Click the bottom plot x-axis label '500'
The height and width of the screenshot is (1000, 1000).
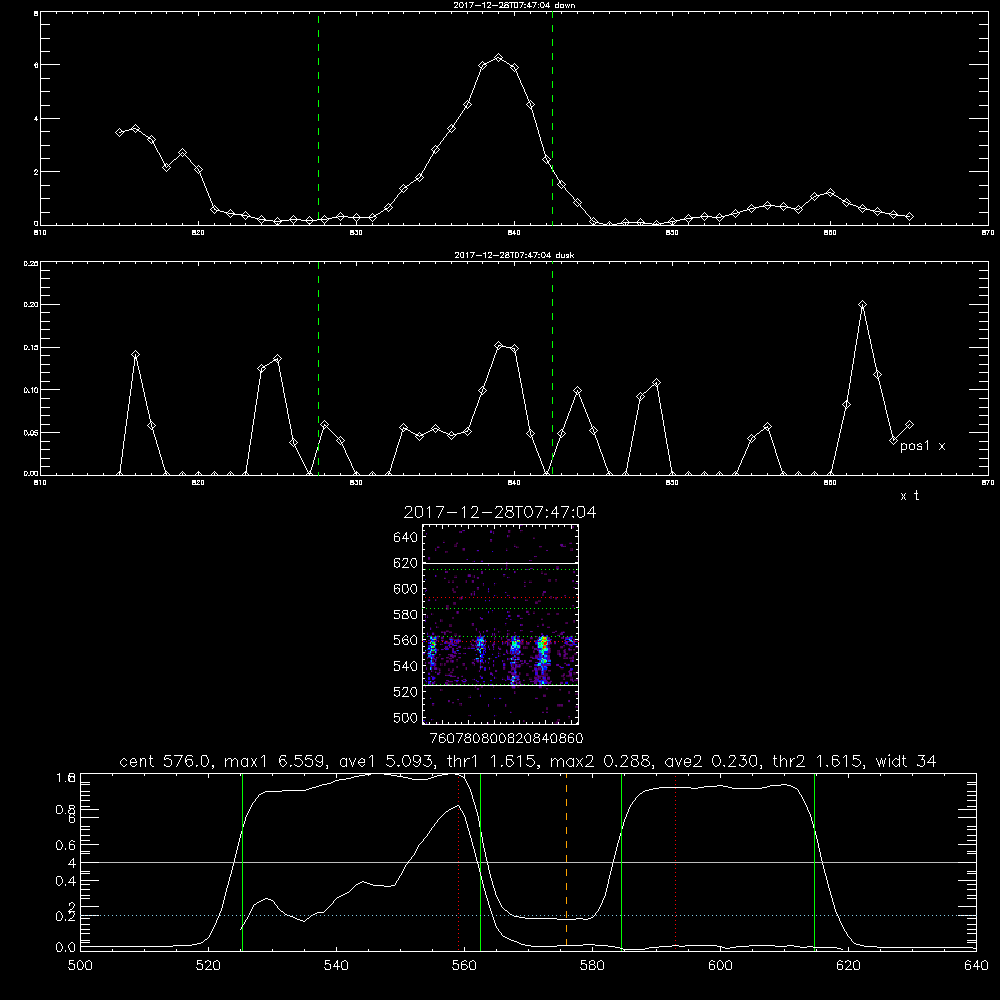[x=80, y=966]
